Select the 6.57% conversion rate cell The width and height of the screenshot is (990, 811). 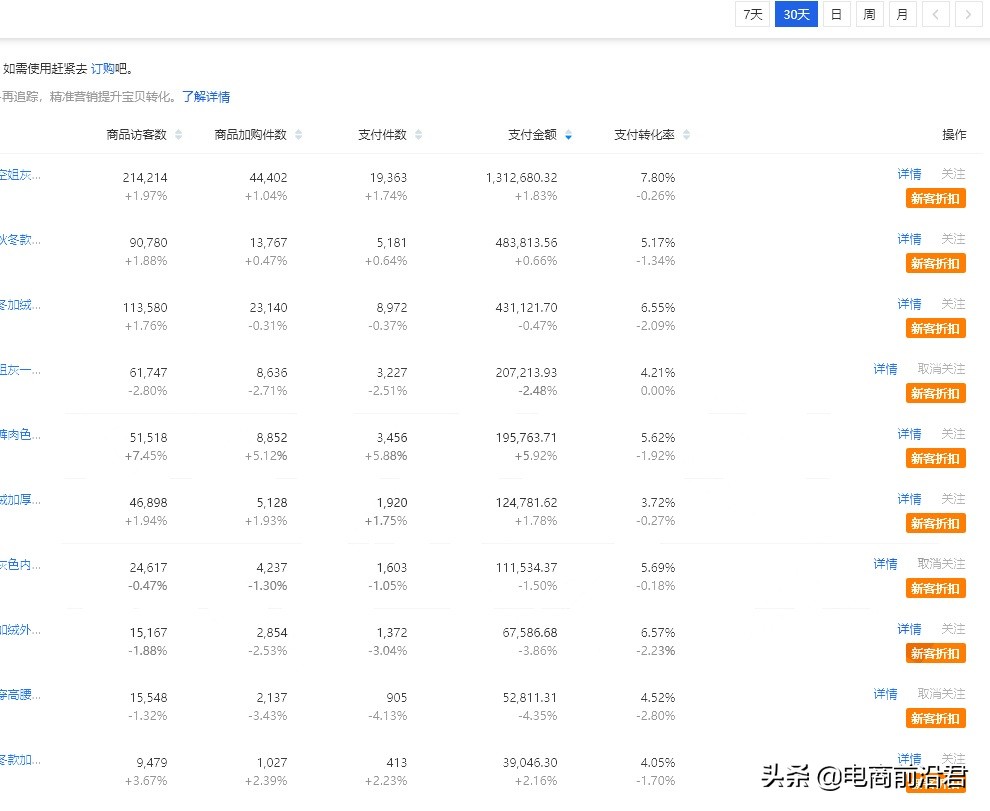658,632
